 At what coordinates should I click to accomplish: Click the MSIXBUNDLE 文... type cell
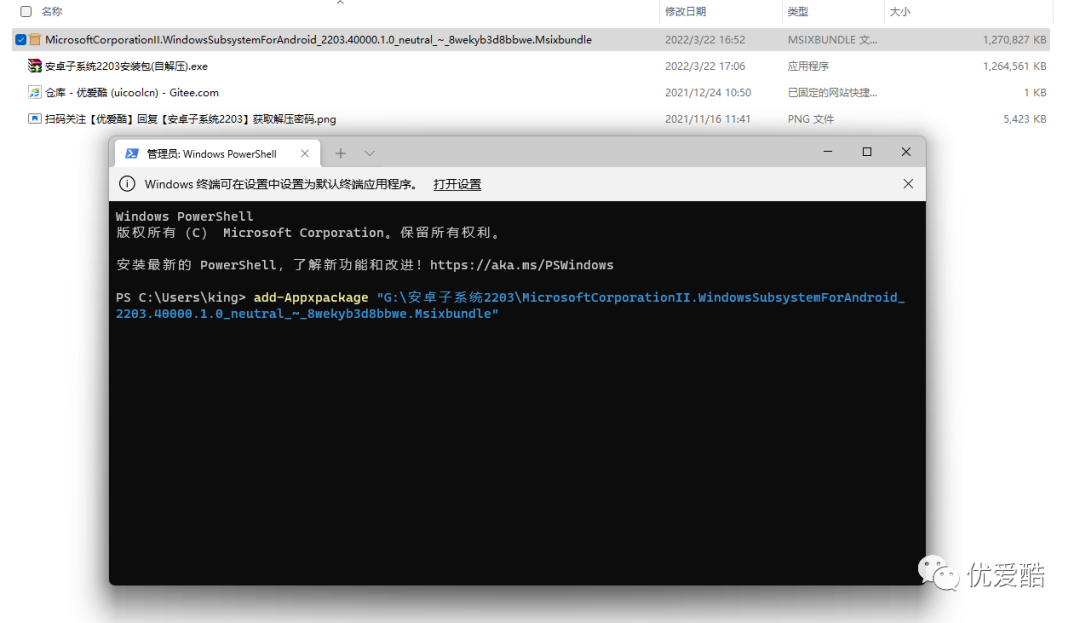832,40
